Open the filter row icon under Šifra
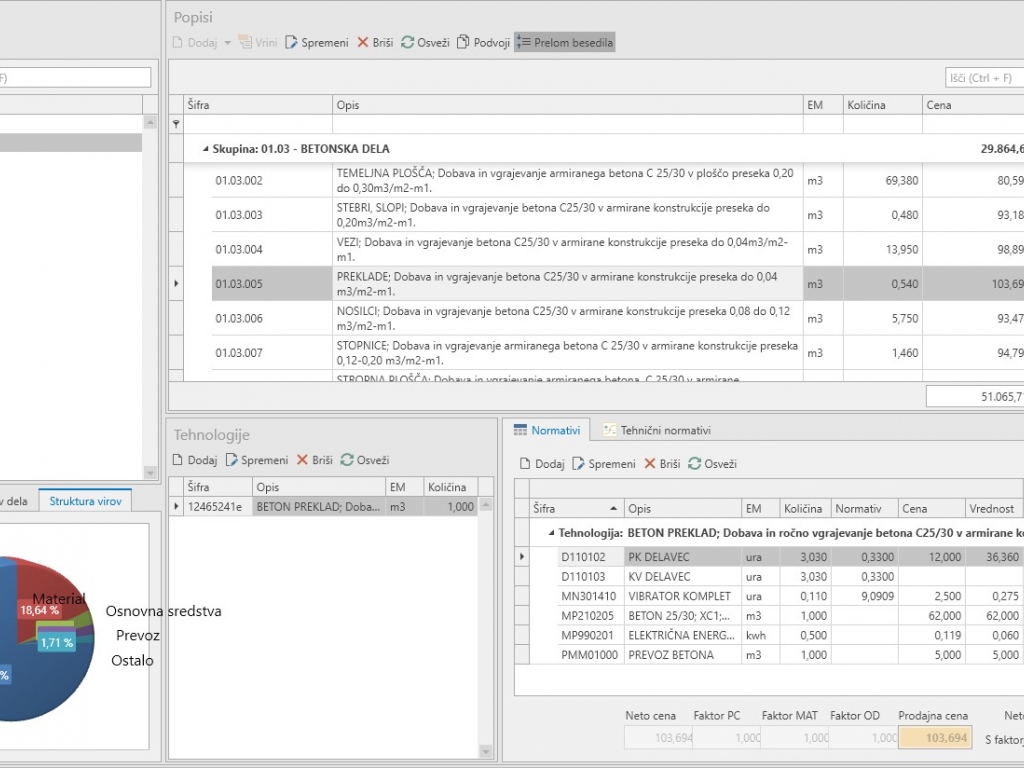The image size is (1024, 768). [x=177, y=124]
